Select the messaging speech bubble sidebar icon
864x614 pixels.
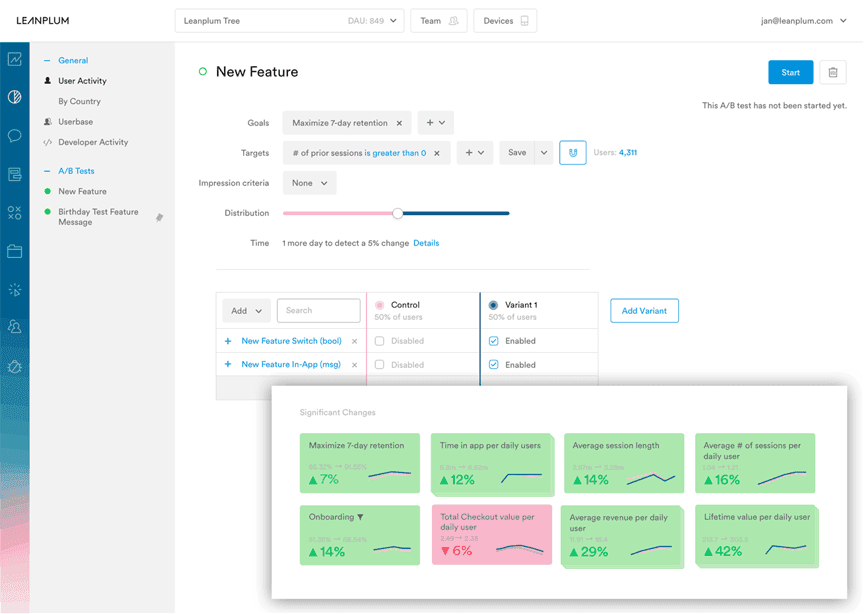click(x=14, y=136)
